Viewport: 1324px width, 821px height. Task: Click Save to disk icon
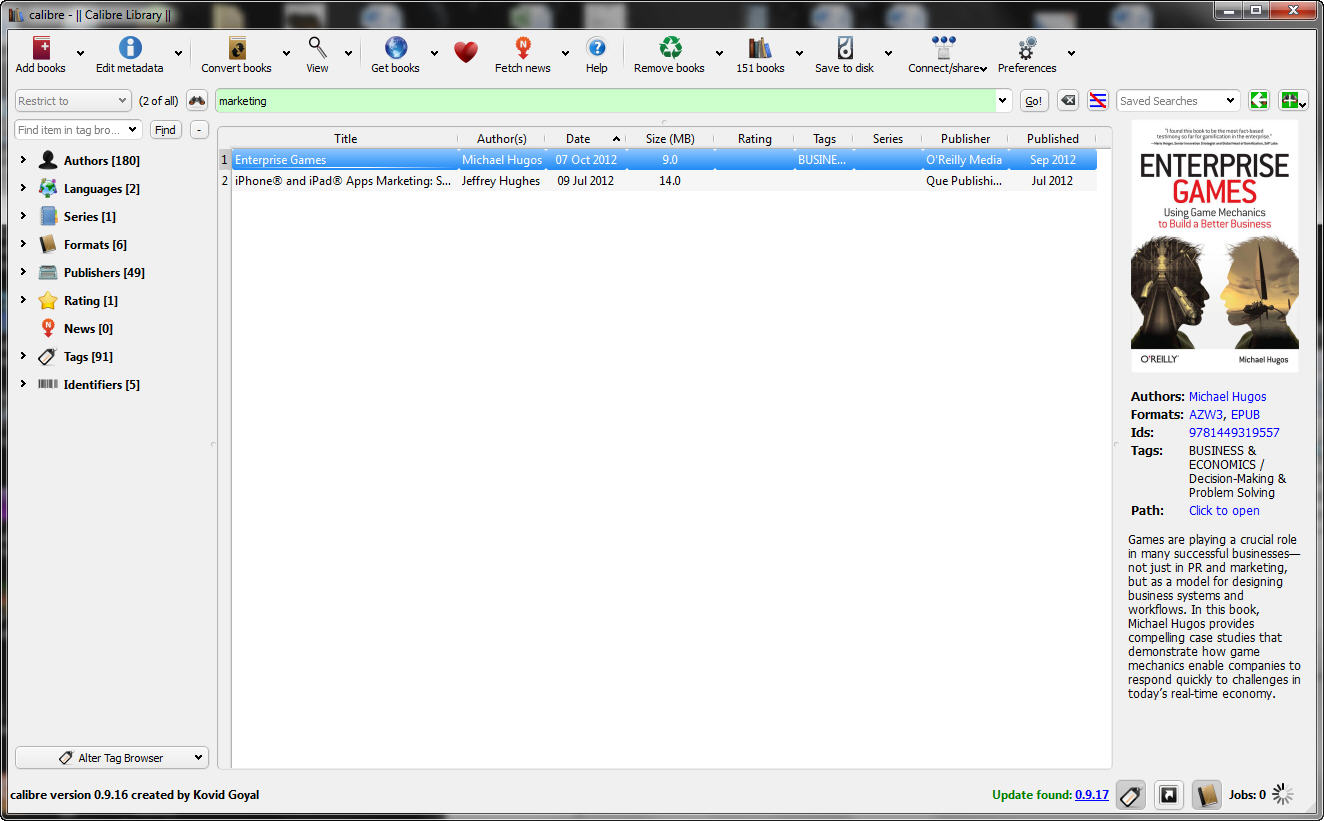[x=845, y=48]
